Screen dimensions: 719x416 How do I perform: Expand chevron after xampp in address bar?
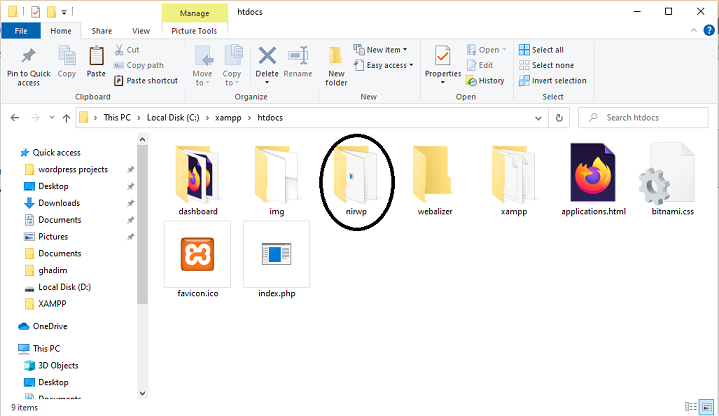click(x=249, y=118)
